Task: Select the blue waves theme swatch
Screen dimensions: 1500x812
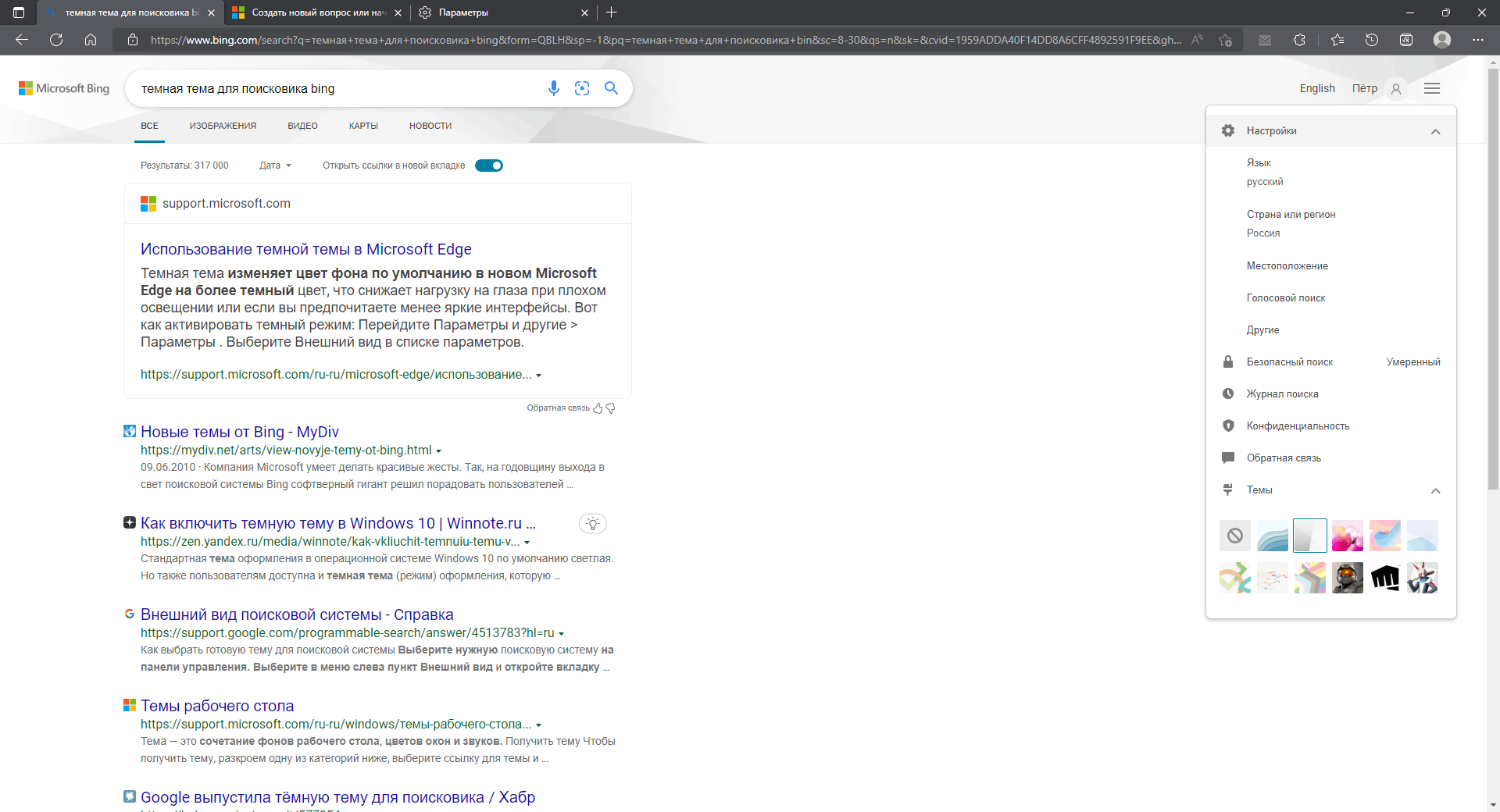Action: [x=1273, y=536]
